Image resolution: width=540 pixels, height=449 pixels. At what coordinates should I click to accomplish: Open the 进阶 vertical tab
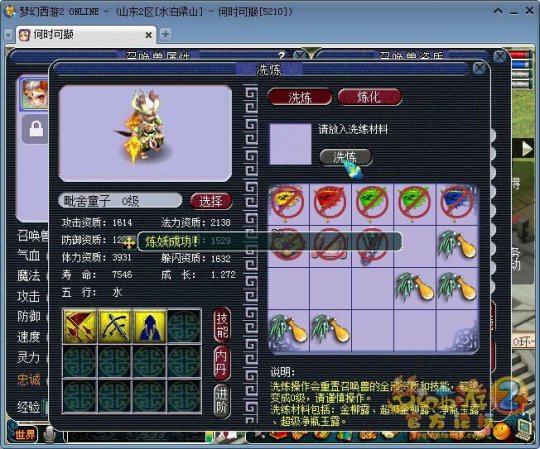[x=221, y=400]
